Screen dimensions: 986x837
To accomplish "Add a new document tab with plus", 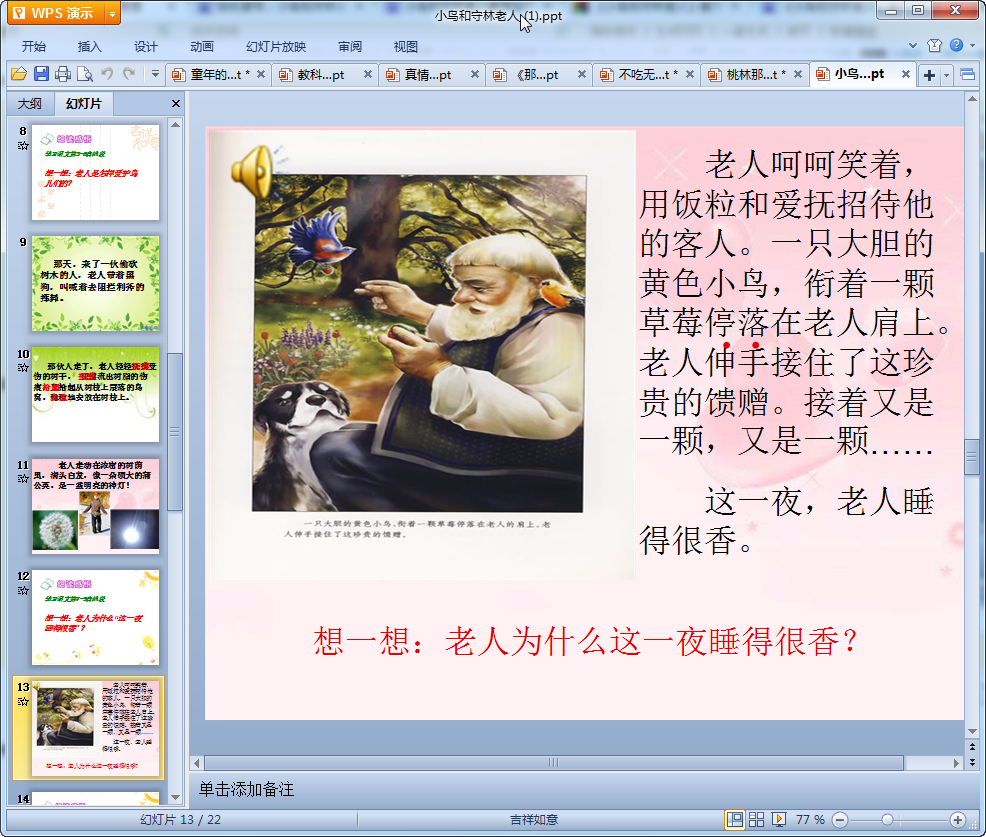I will click(929, 75).
